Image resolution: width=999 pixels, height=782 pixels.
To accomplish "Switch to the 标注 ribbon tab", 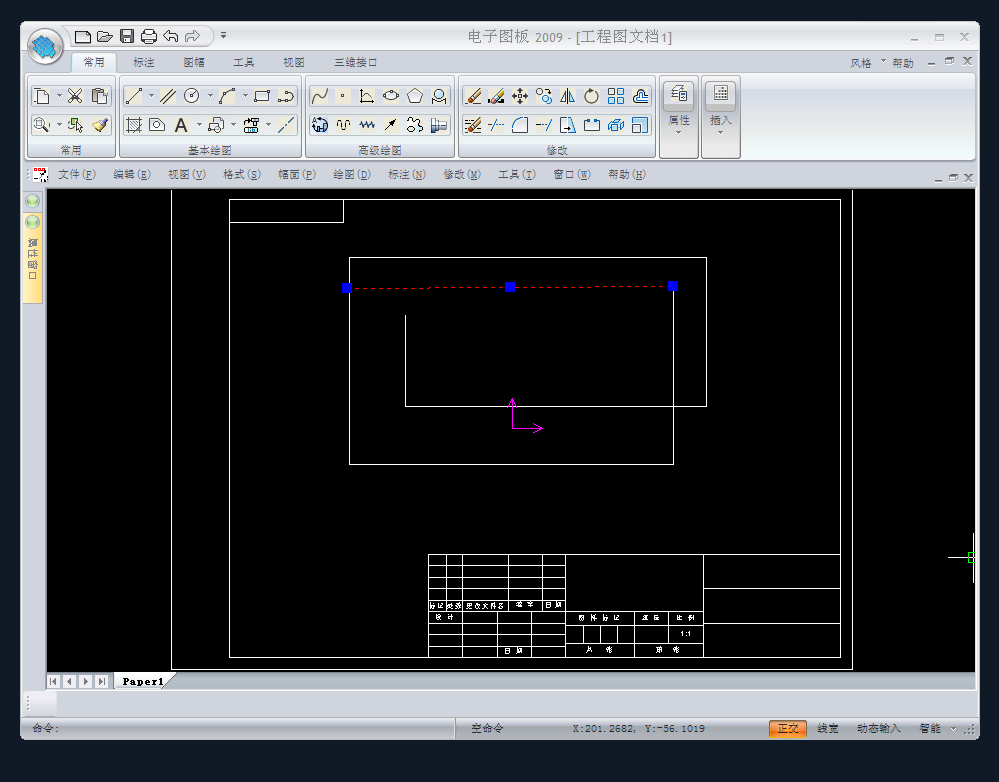I will click(143, 62).
